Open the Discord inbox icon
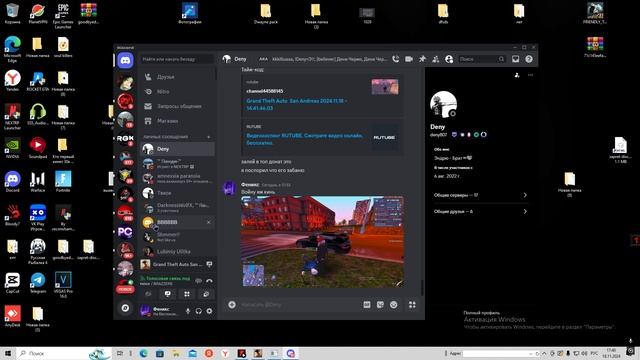This screenshot has width=640, height=360. [516, 59]
